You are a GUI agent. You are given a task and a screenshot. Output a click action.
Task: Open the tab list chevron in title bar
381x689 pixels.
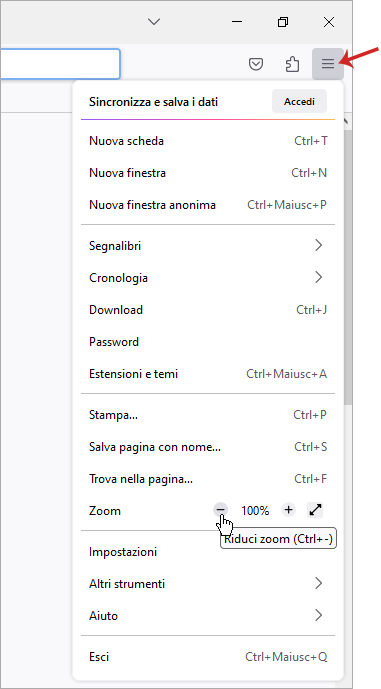click(x=154, y=22)
